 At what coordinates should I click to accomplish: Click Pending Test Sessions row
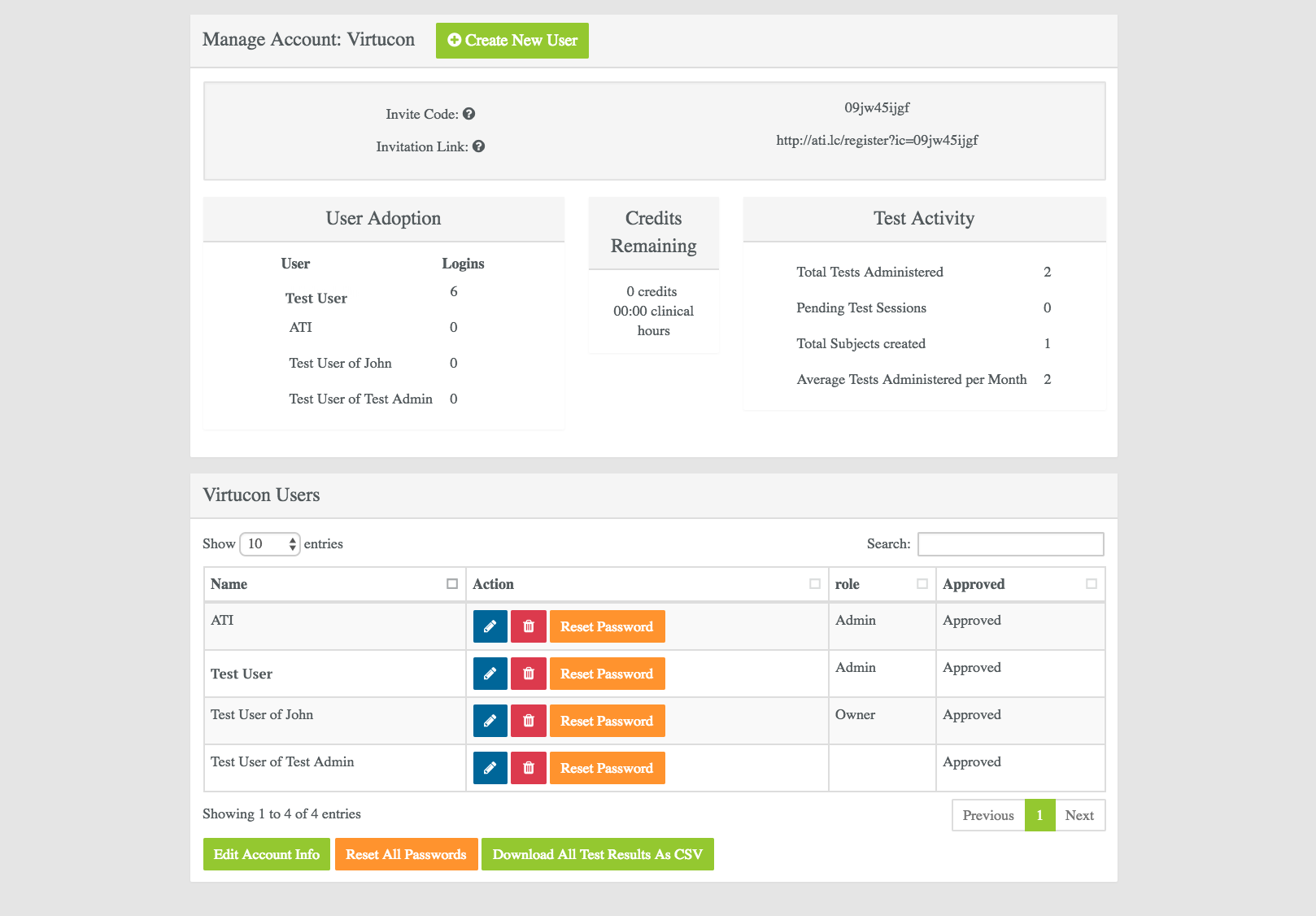[924, 308]
